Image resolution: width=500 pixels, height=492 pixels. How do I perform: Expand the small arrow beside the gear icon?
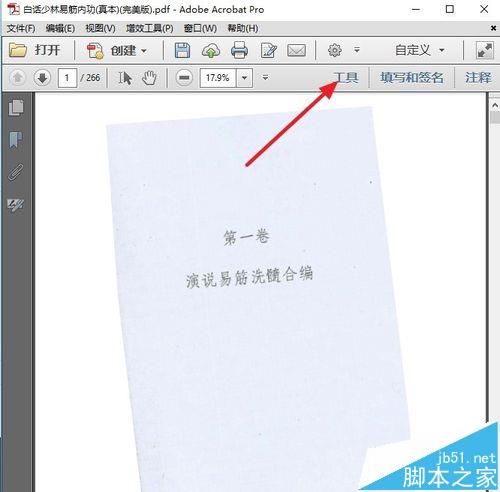pos(357,50)
